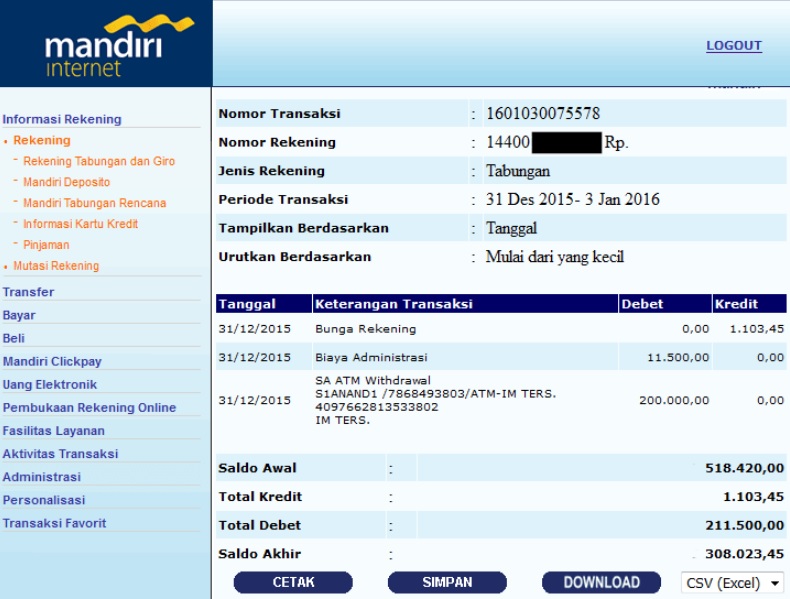Open Mandiri Deposito submenu

67,182
